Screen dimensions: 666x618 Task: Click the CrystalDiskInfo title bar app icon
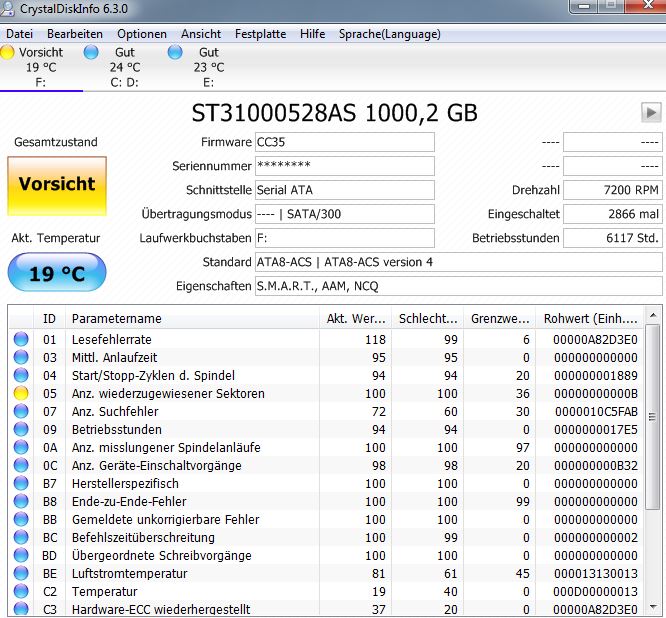[8, 9]
